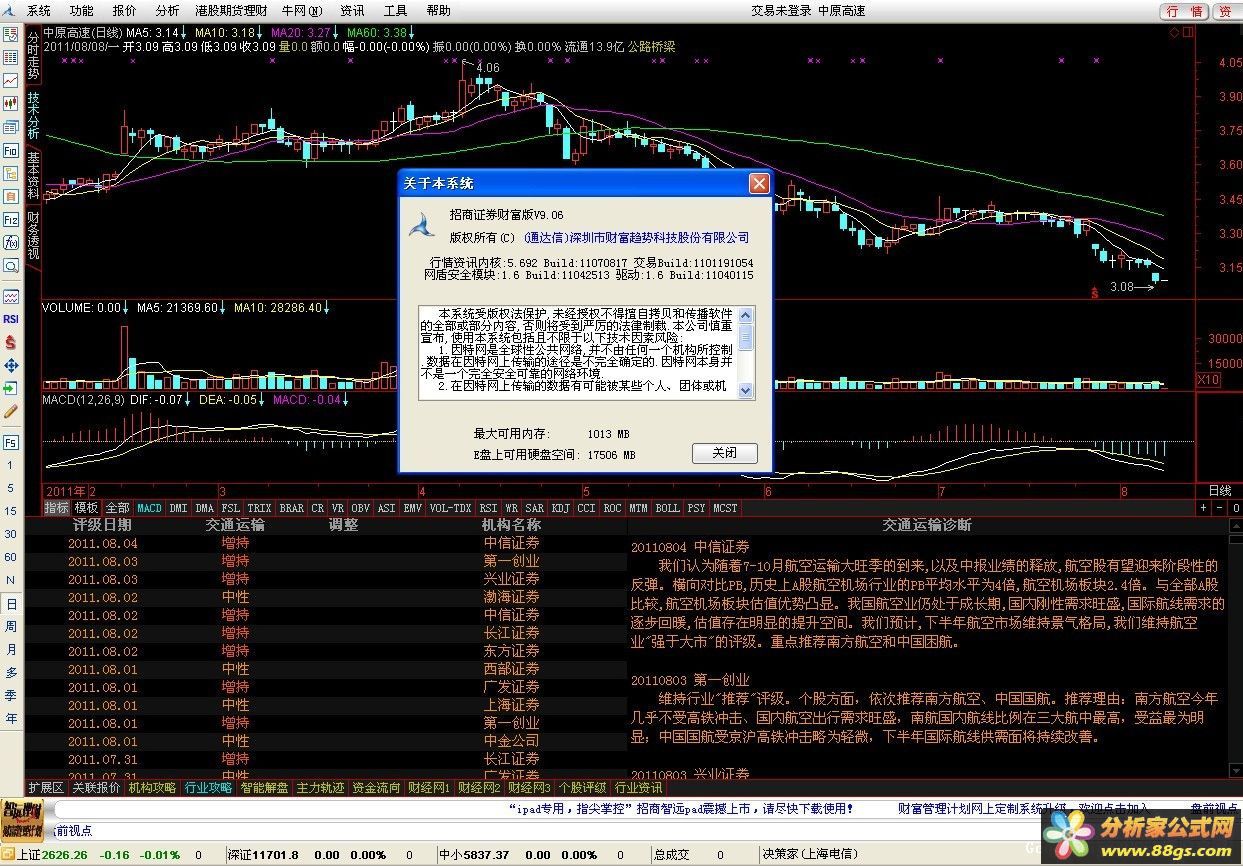
Task: Open the 报价 menu
Action: 124,11
